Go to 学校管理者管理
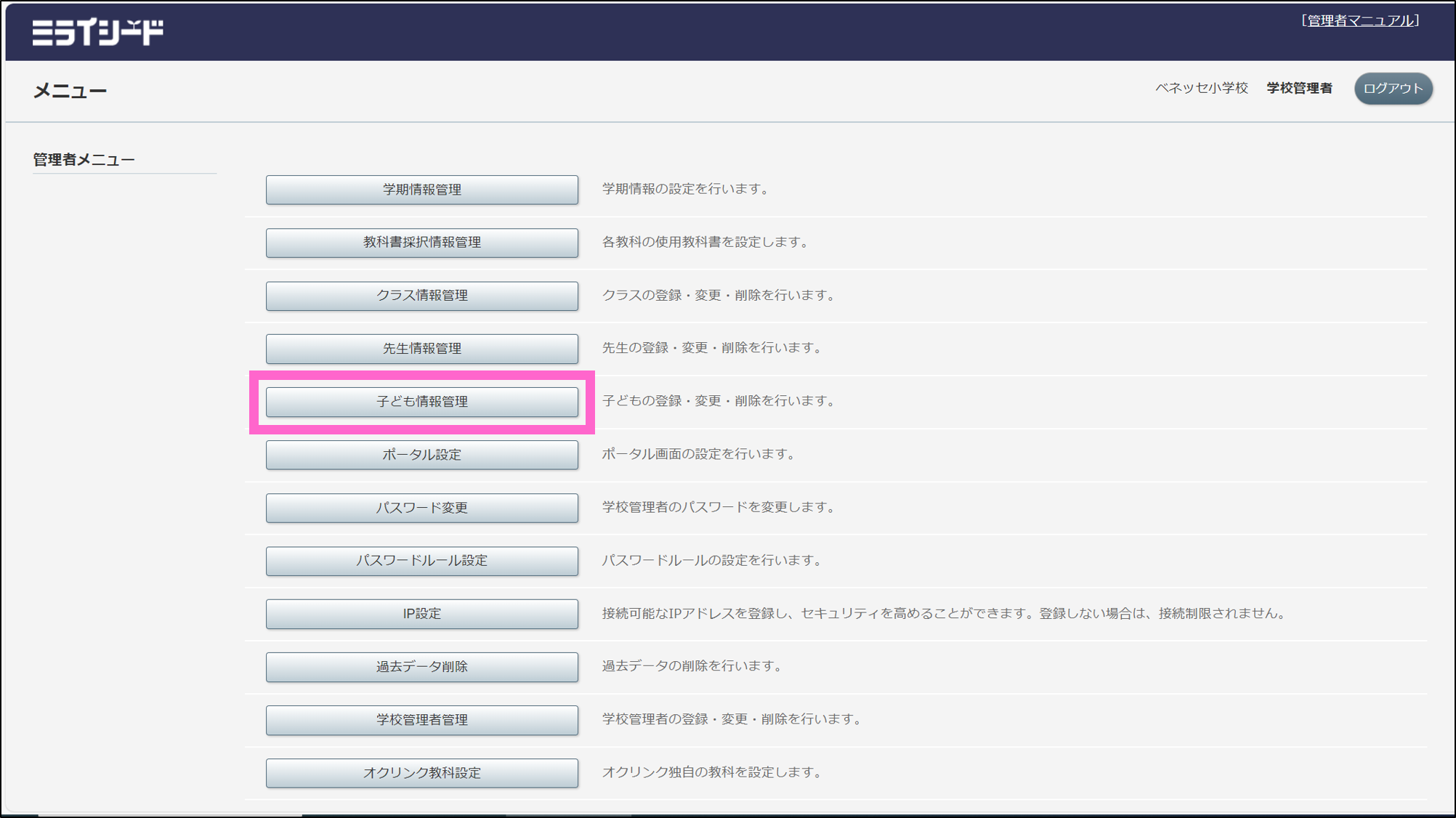1456x818 pixels. click(x=421, y=720)
